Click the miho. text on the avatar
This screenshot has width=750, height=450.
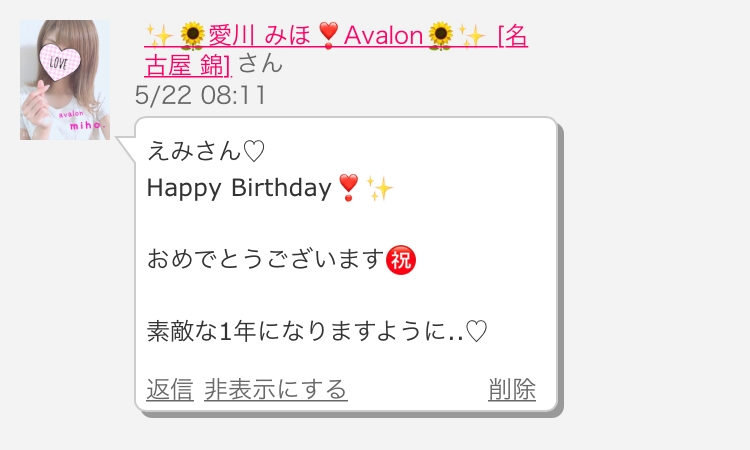[x=87, y=125]
